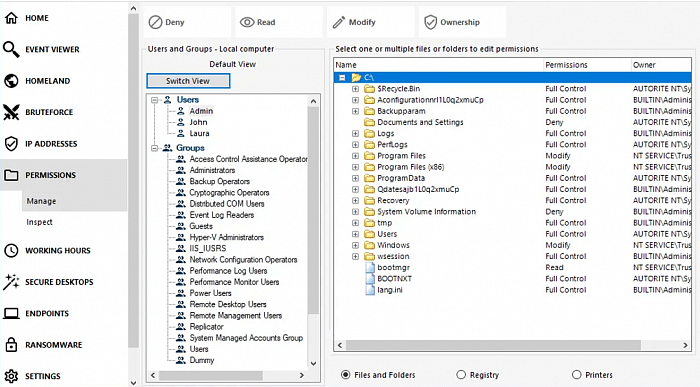700x387 pixels.
Task: Open the Inspect submenu item
Action: 39,222
